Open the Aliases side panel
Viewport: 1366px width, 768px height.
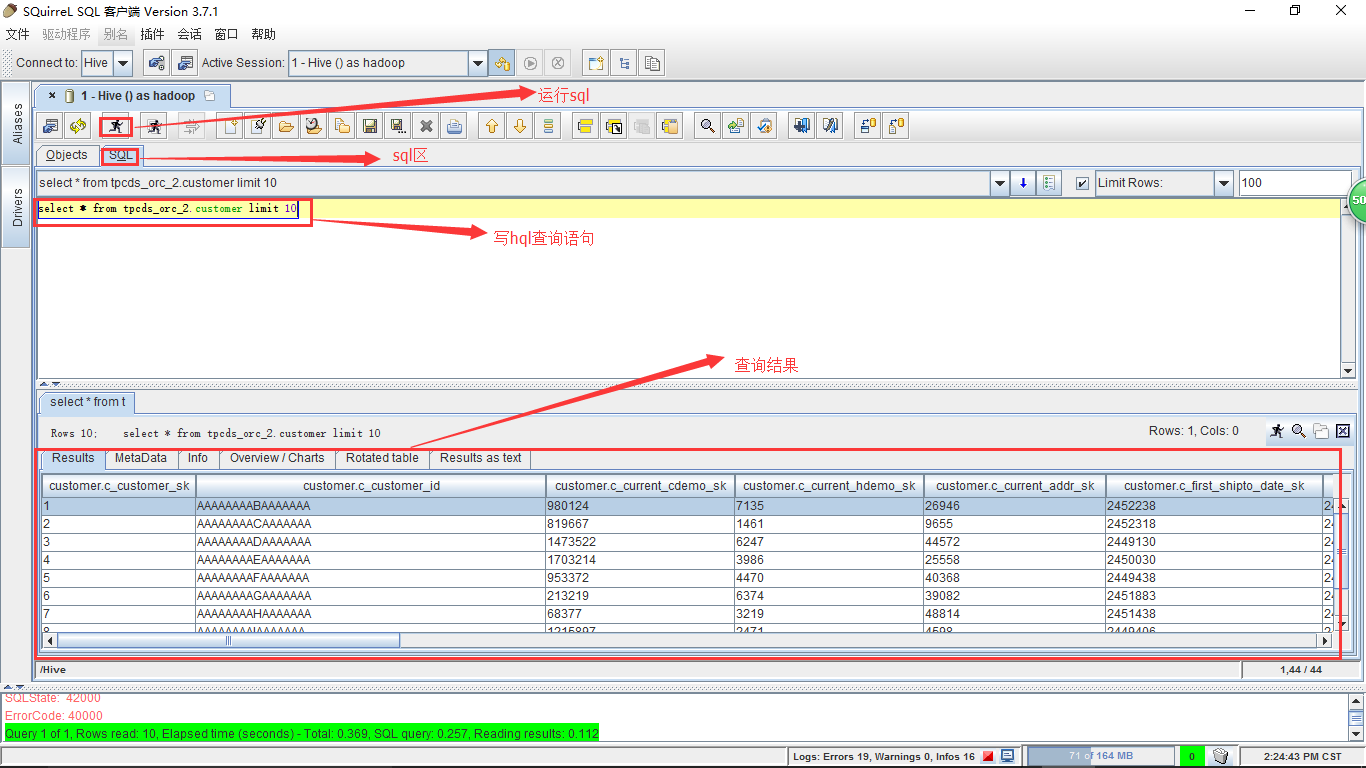[x=17, y=124]
